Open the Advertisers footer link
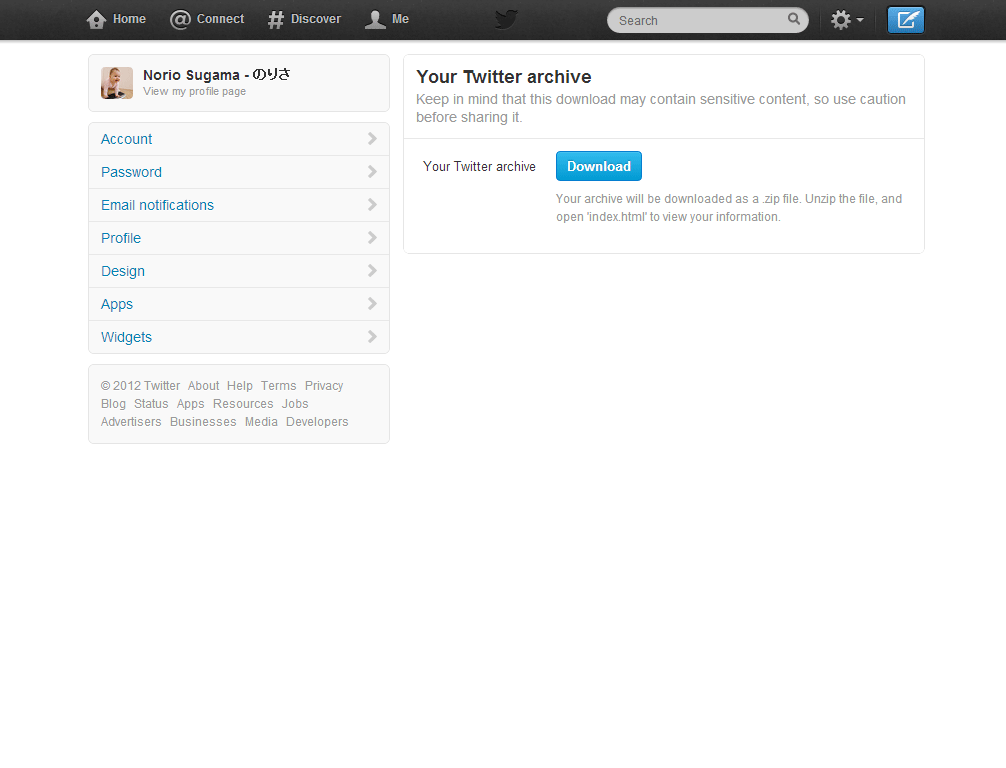 coord(131,422)
